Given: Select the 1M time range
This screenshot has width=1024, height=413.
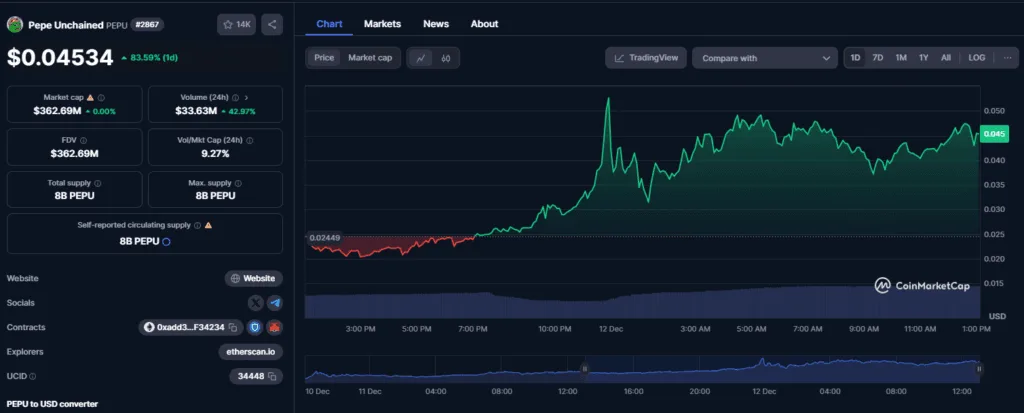Looking at the screenshot, I should pos(901,58).
